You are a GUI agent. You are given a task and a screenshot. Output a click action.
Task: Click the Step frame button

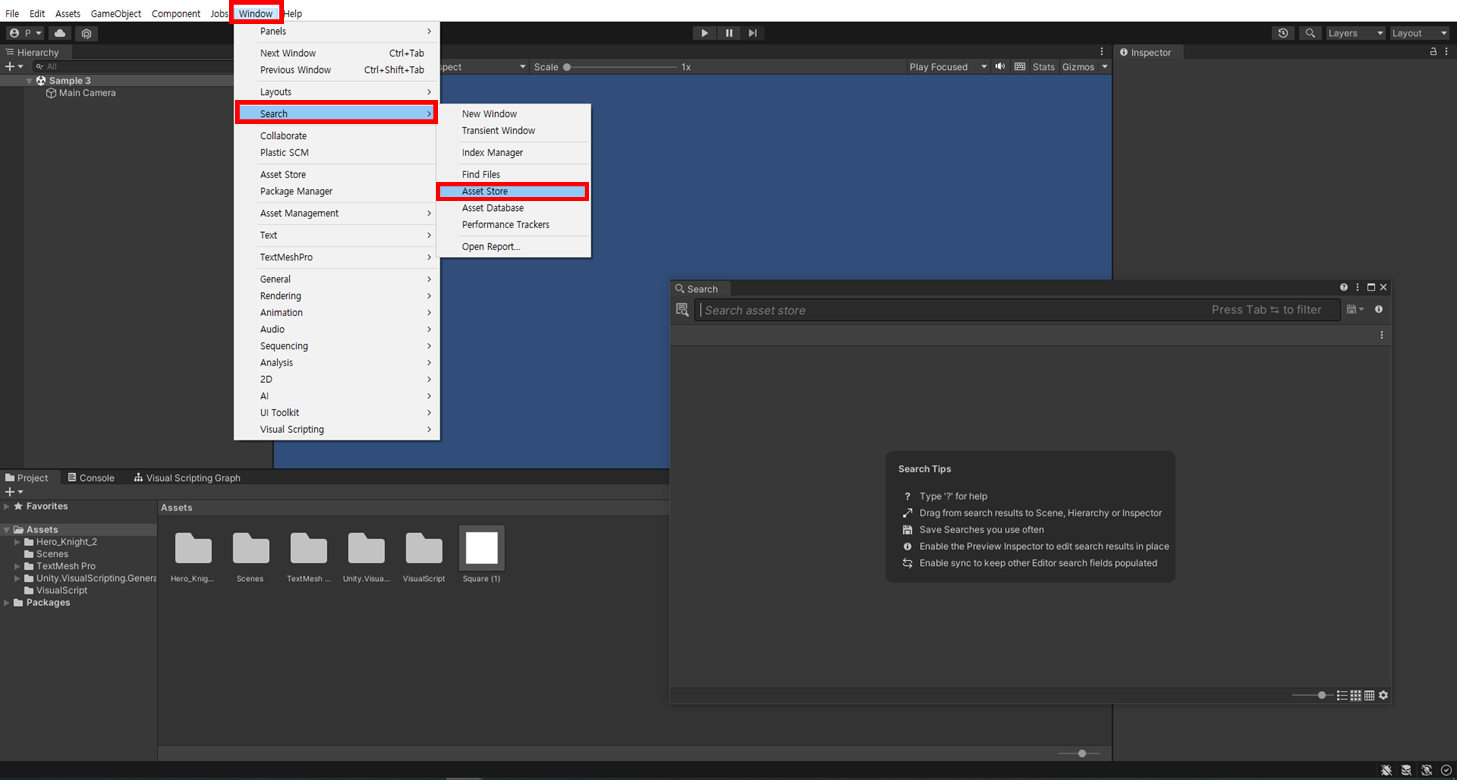[753, 33]
